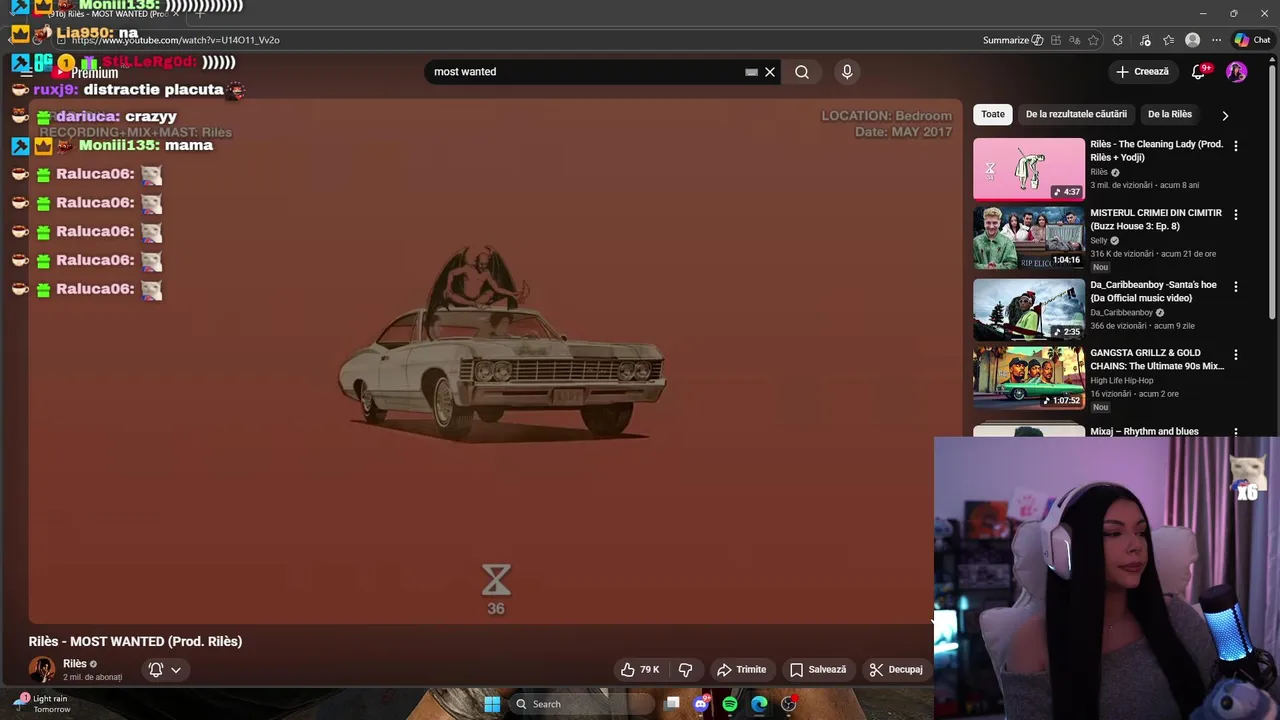Open options menu for MISTERUL CRIMEI video
1280x720 pixels.
[x=1236, y=215]
